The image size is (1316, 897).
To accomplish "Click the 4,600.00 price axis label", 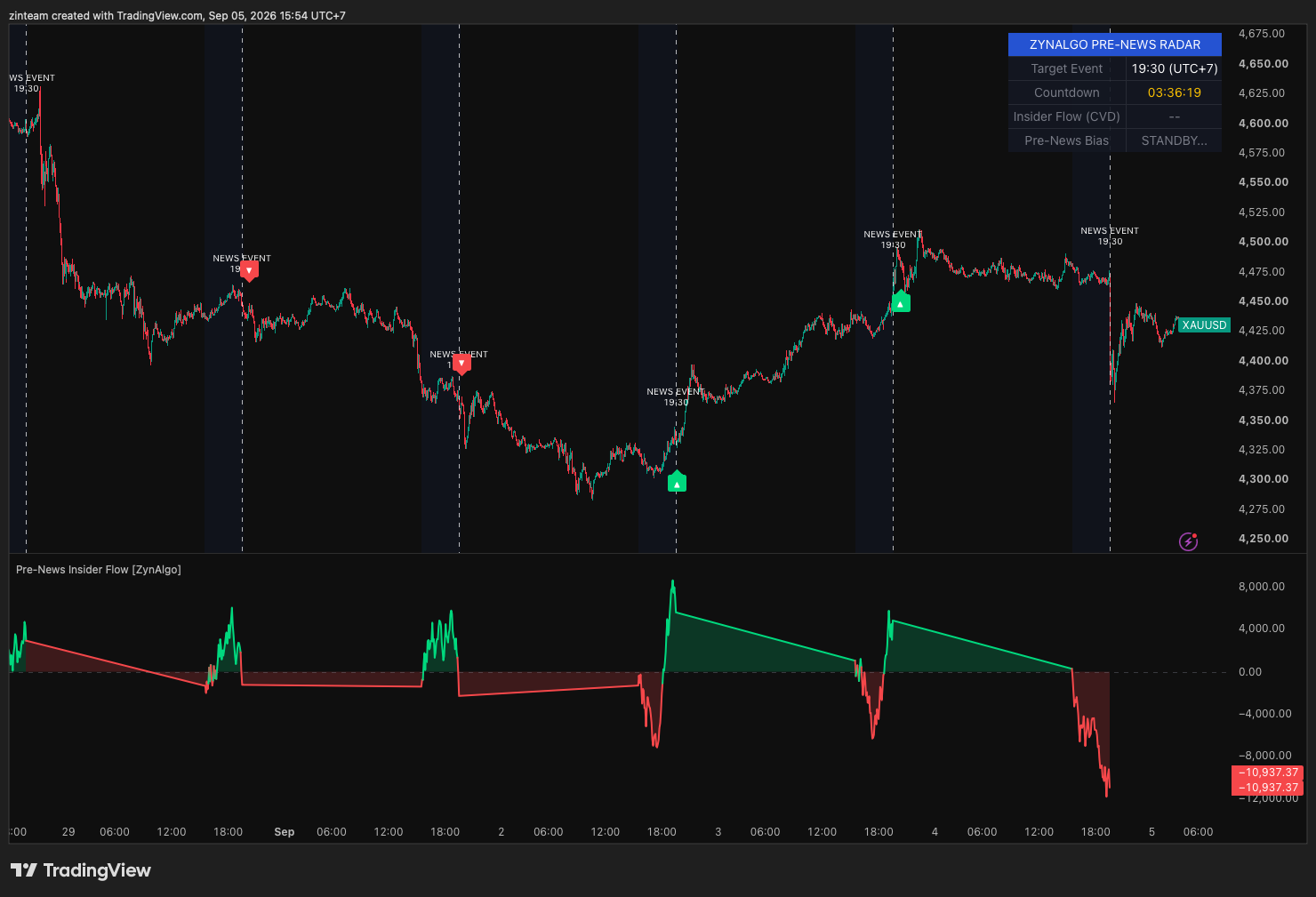I will [x=1263, y=124].
